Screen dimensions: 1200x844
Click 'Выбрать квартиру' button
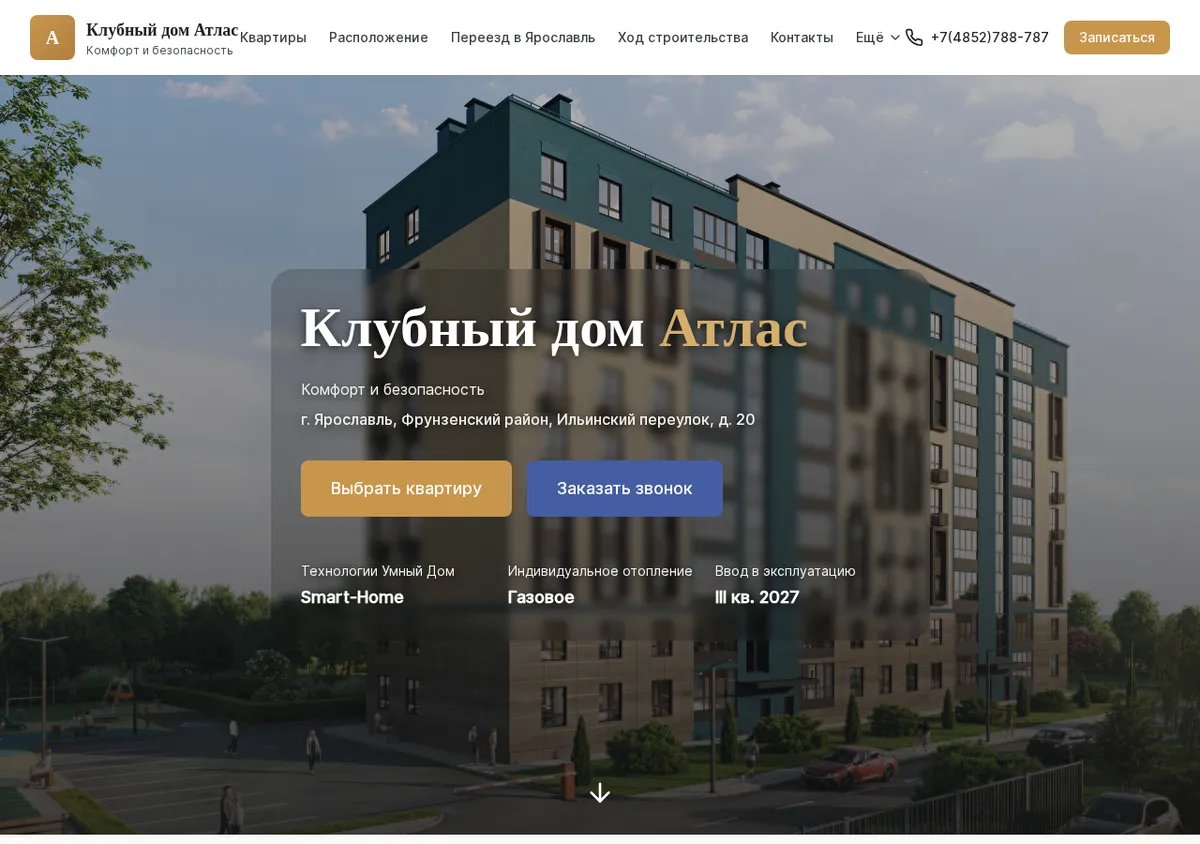point(406,488)
